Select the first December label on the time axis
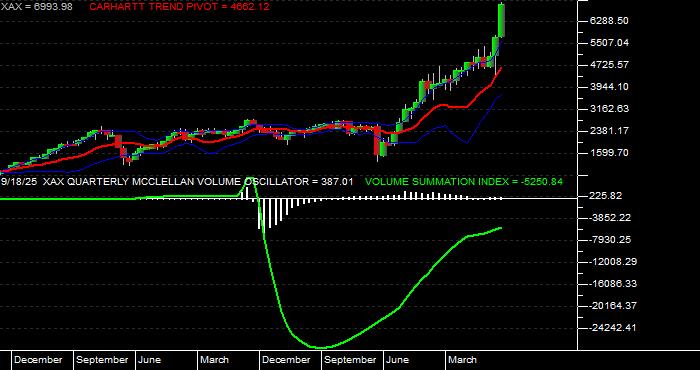 [38, 360]
